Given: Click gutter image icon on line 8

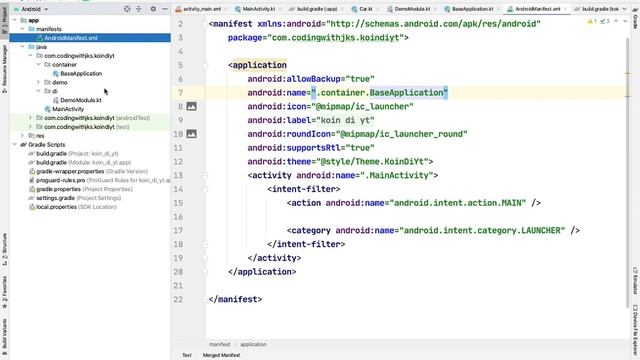Looking at the screenshot, I should 191,107.
